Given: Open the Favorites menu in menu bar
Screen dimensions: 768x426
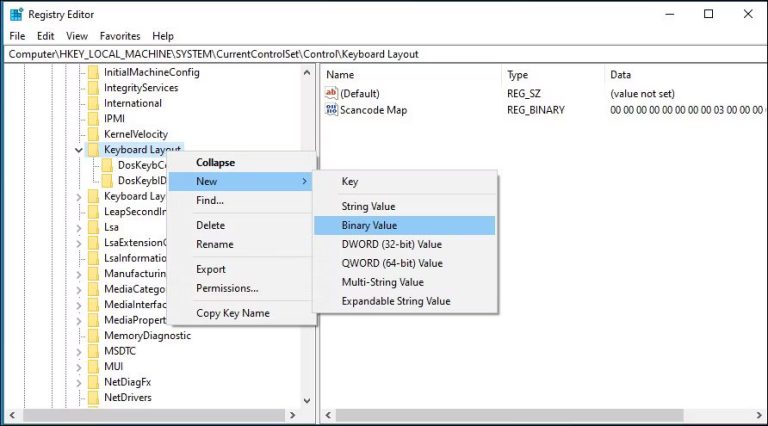Looking at the screenshot, I should point(120,36).
